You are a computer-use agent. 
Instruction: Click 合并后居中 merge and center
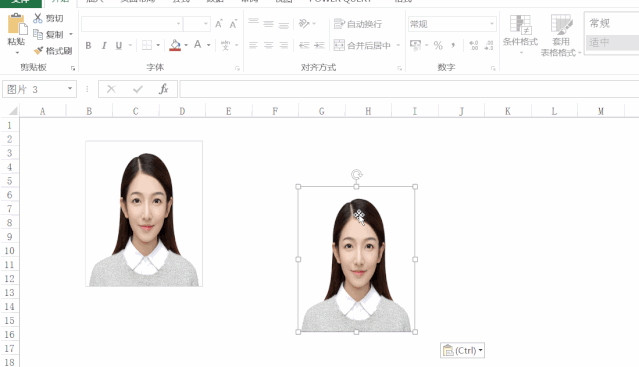(x=362, y=45)
